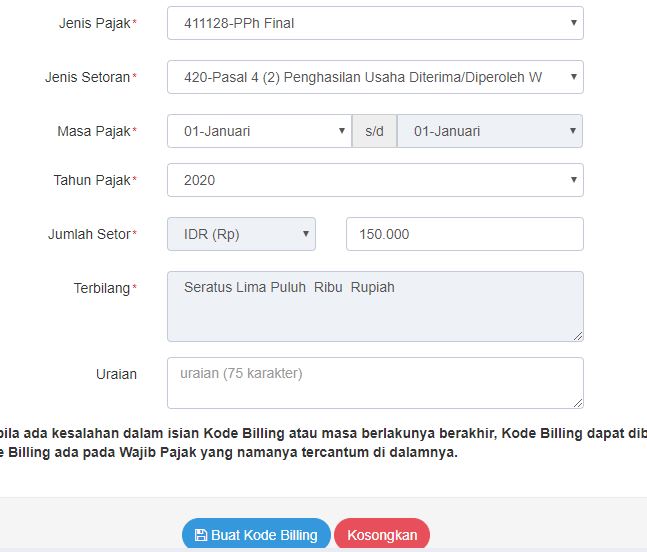Click the s/d separator between months
This screenshot has width=647, height=552.
[374, 131]
